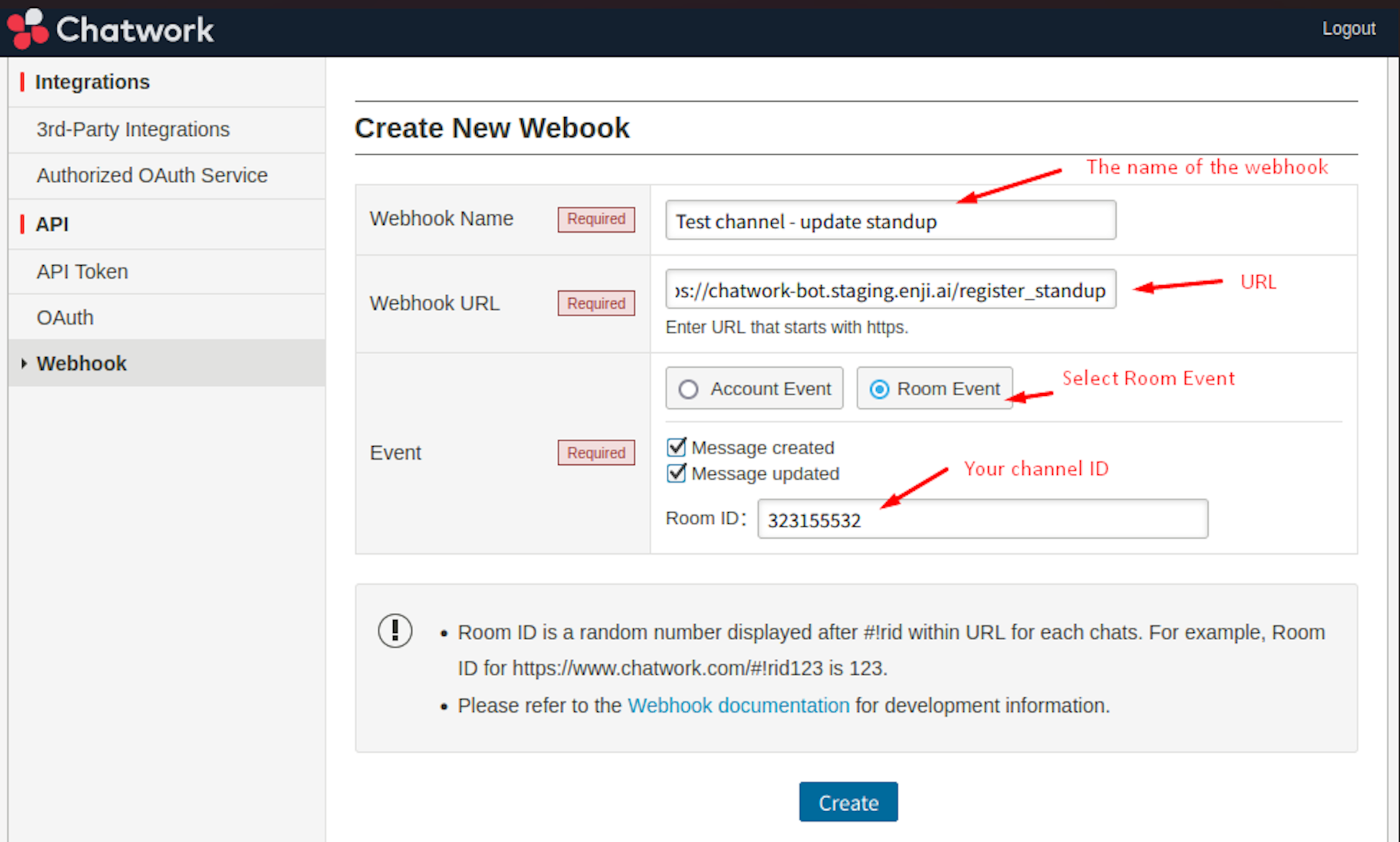This screenshot has height=842, width=1400.
Task: Click the Create New Webook heading
Action: [492, 128]
